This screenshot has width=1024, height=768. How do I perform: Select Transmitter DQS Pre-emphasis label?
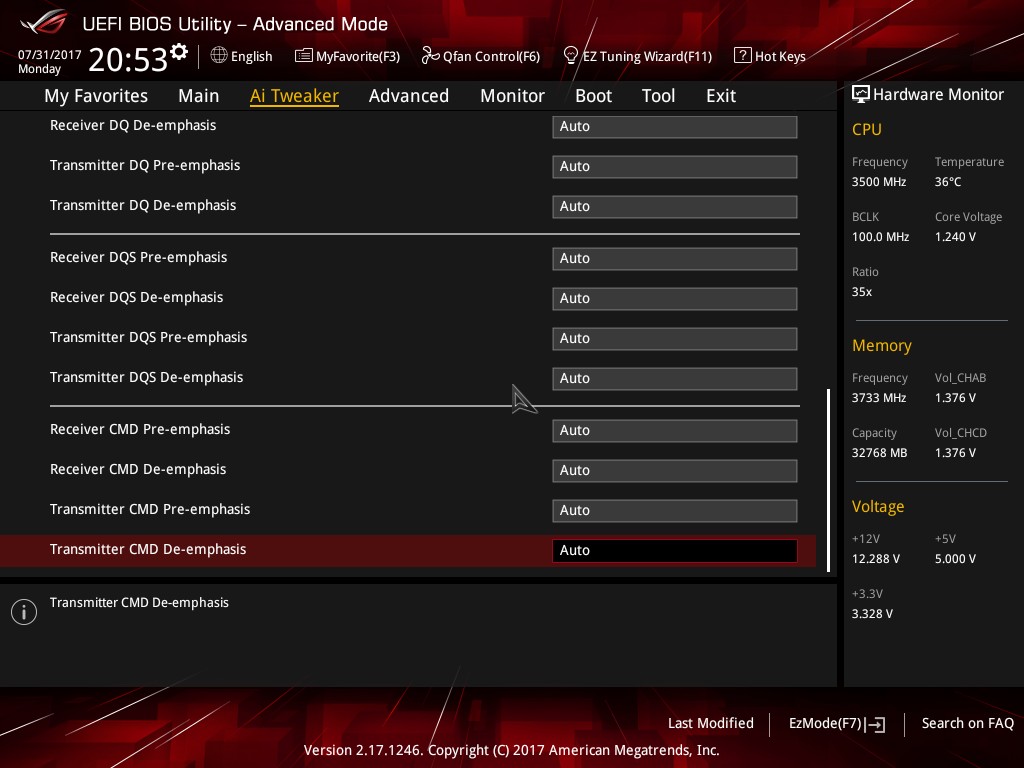148,337
